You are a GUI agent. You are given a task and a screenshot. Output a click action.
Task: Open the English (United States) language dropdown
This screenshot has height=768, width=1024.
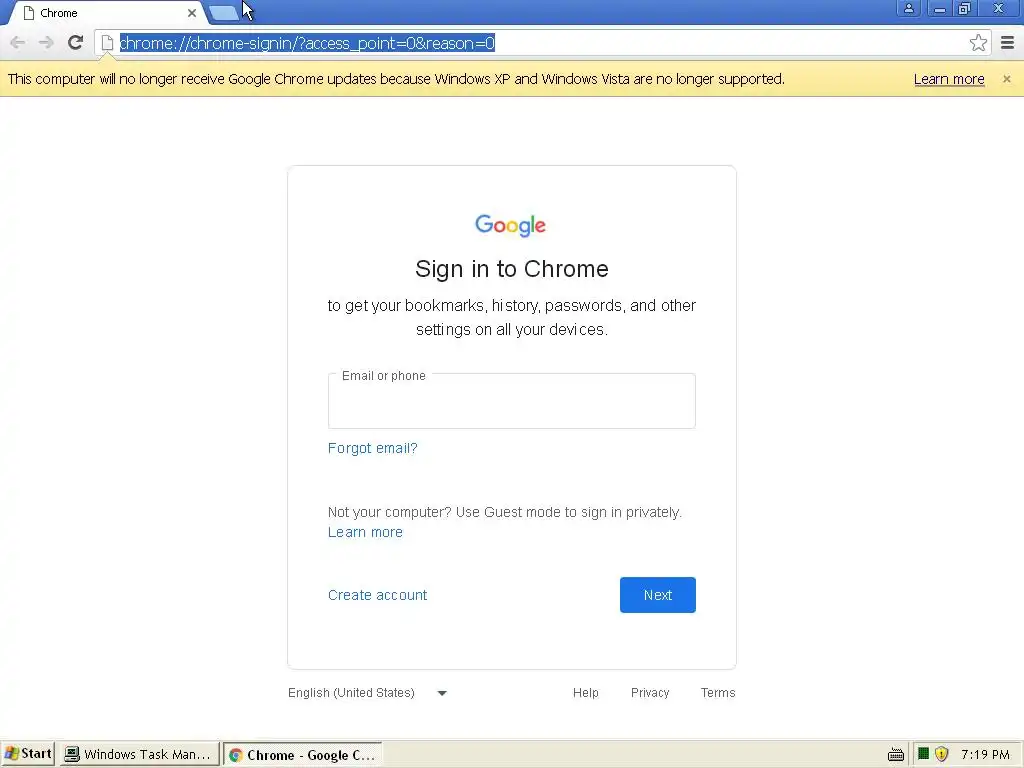[367, 693]
